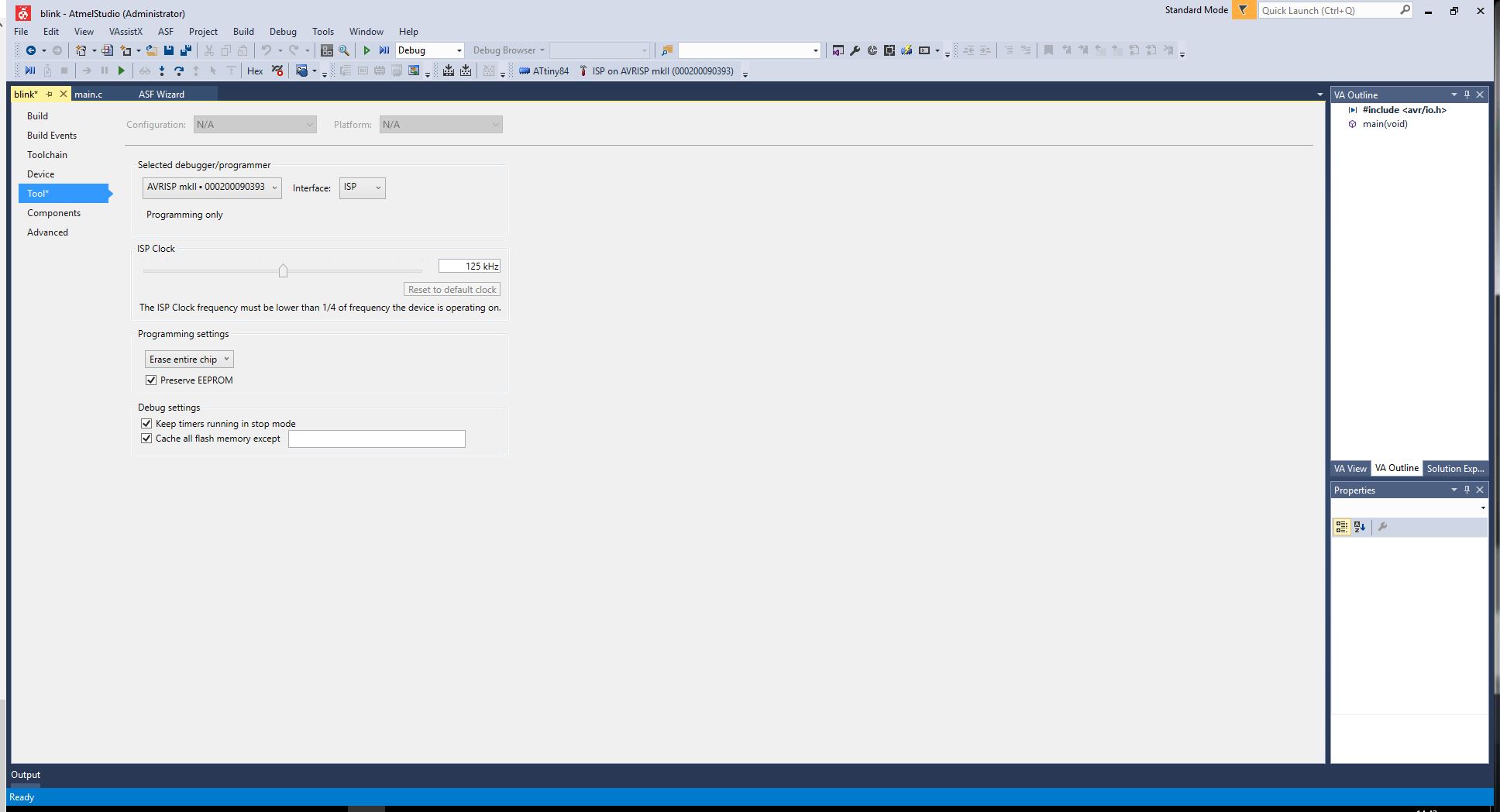Open the AVRISP mkII programmer dropdown
The width and height of the screenshot is (1500, 812).
[212, 188]
